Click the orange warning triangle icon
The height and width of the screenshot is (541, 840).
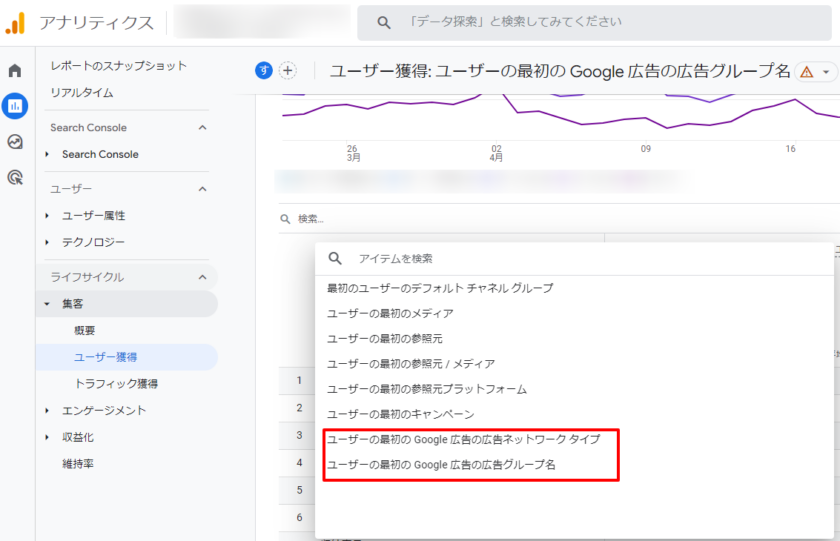point(807,72)
